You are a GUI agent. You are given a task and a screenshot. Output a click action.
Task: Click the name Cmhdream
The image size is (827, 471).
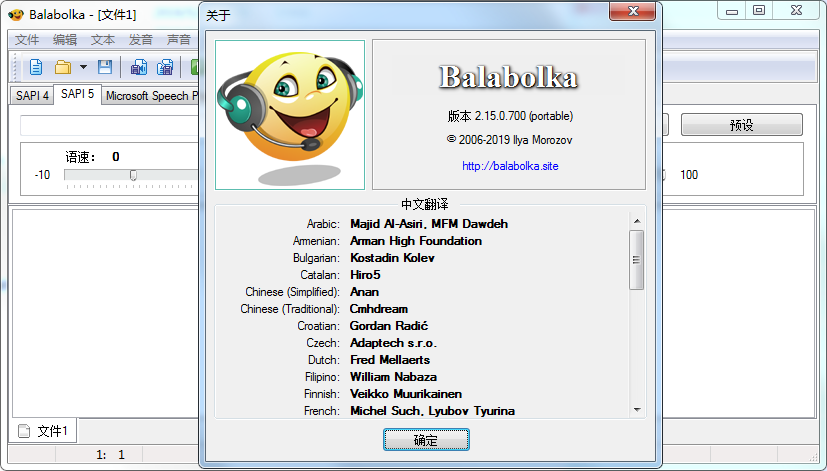pyautogui.click(x=379, y=309)
